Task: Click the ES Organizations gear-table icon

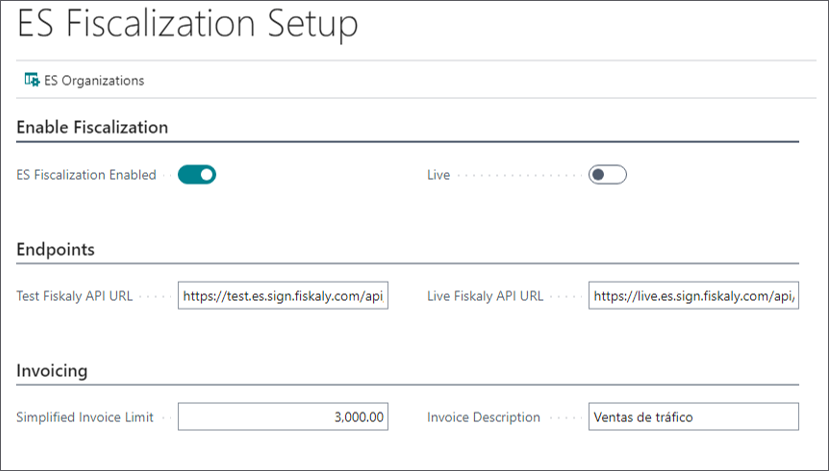Action: point(32,80)
